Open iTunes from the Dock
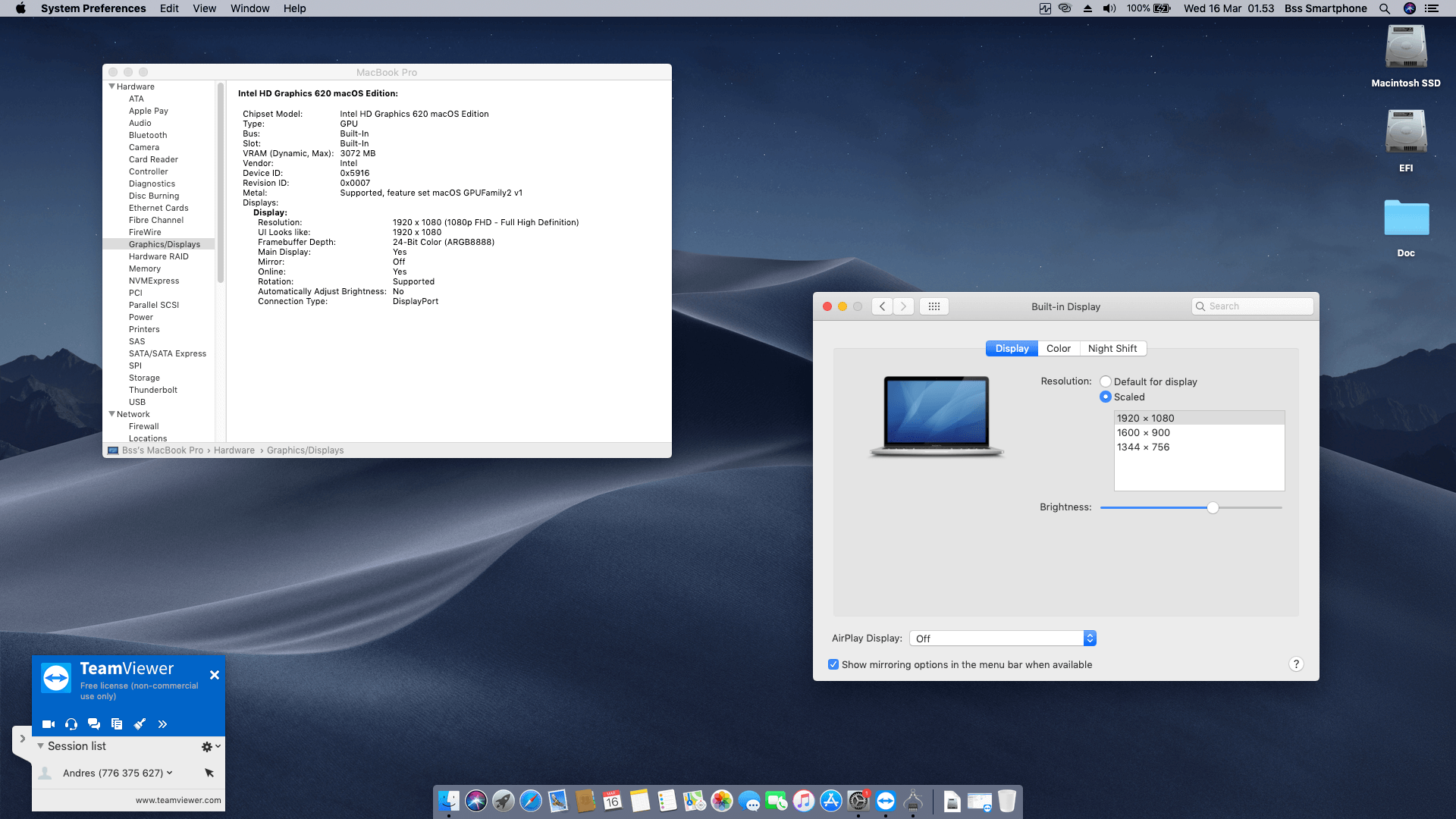 pyautogui.click(x=804, y=801)
